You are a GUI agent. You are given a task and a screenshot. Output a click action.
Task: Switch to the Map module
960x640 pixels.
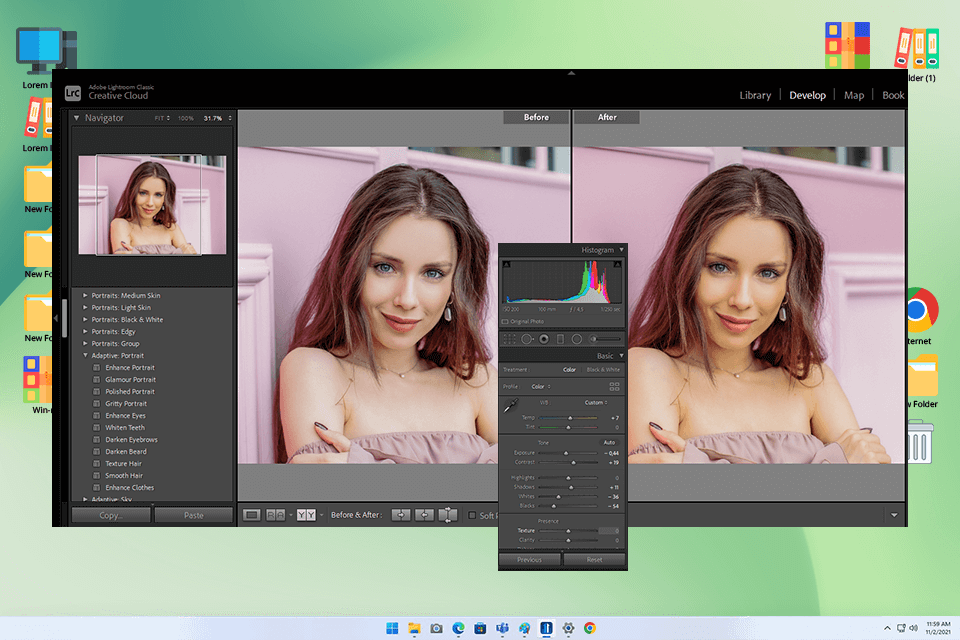click(x=853, y=95)
